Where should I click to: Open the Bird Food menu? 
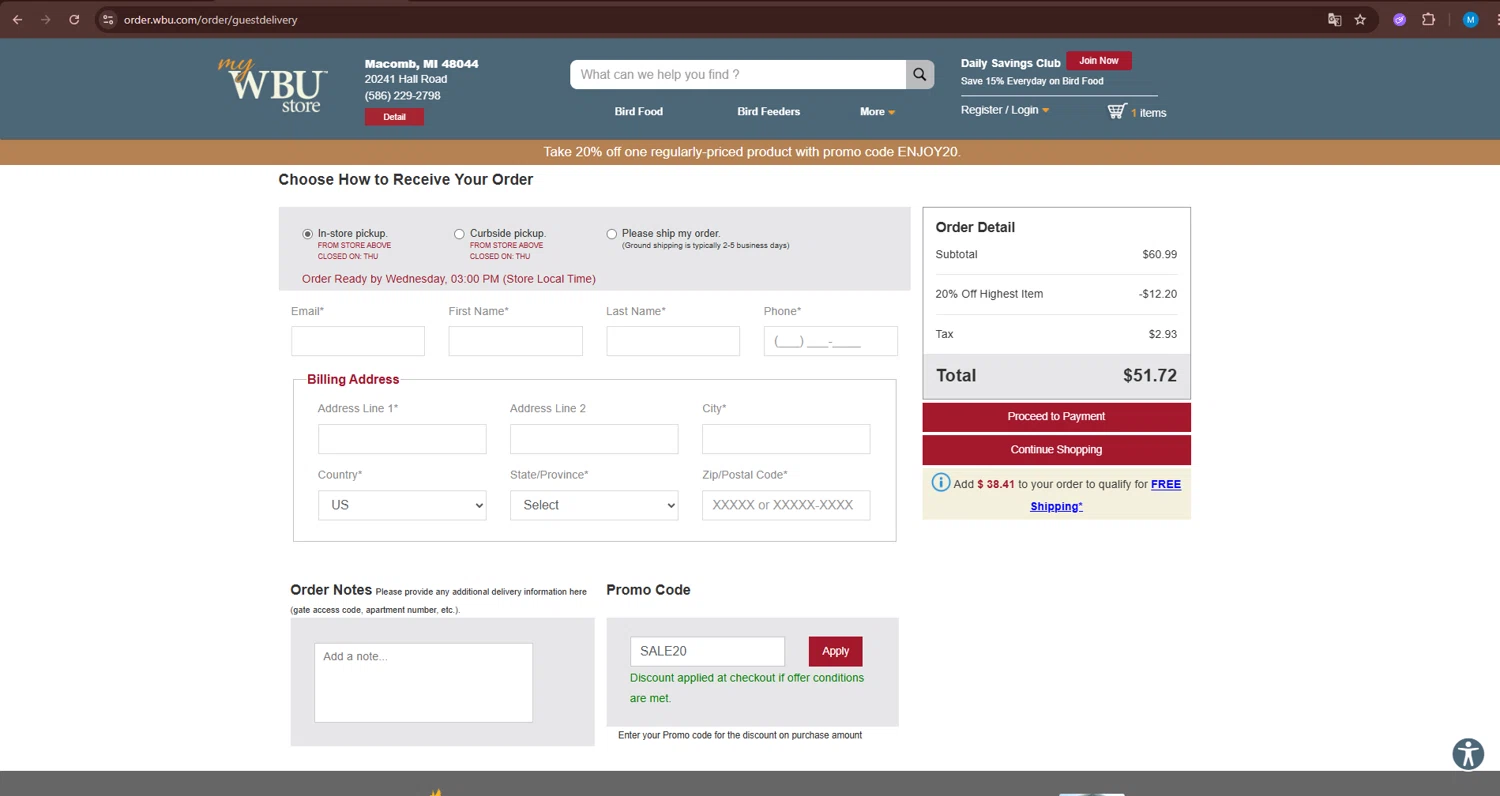click(x=639, y=112)
